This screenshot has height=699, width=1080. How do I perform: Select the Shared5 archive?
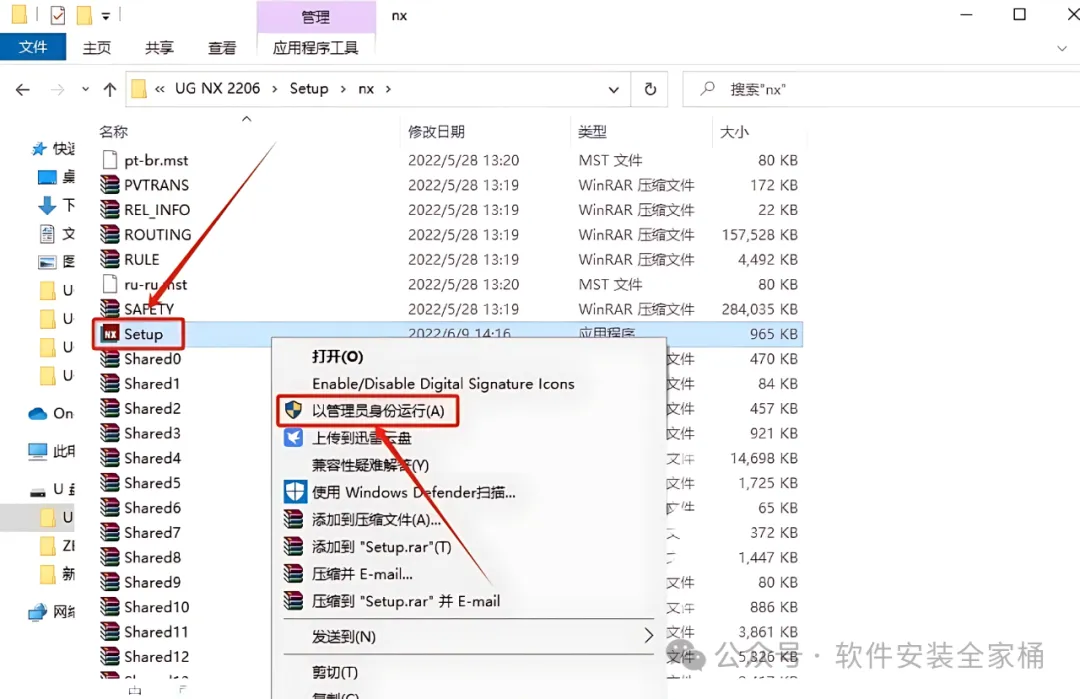152,483
